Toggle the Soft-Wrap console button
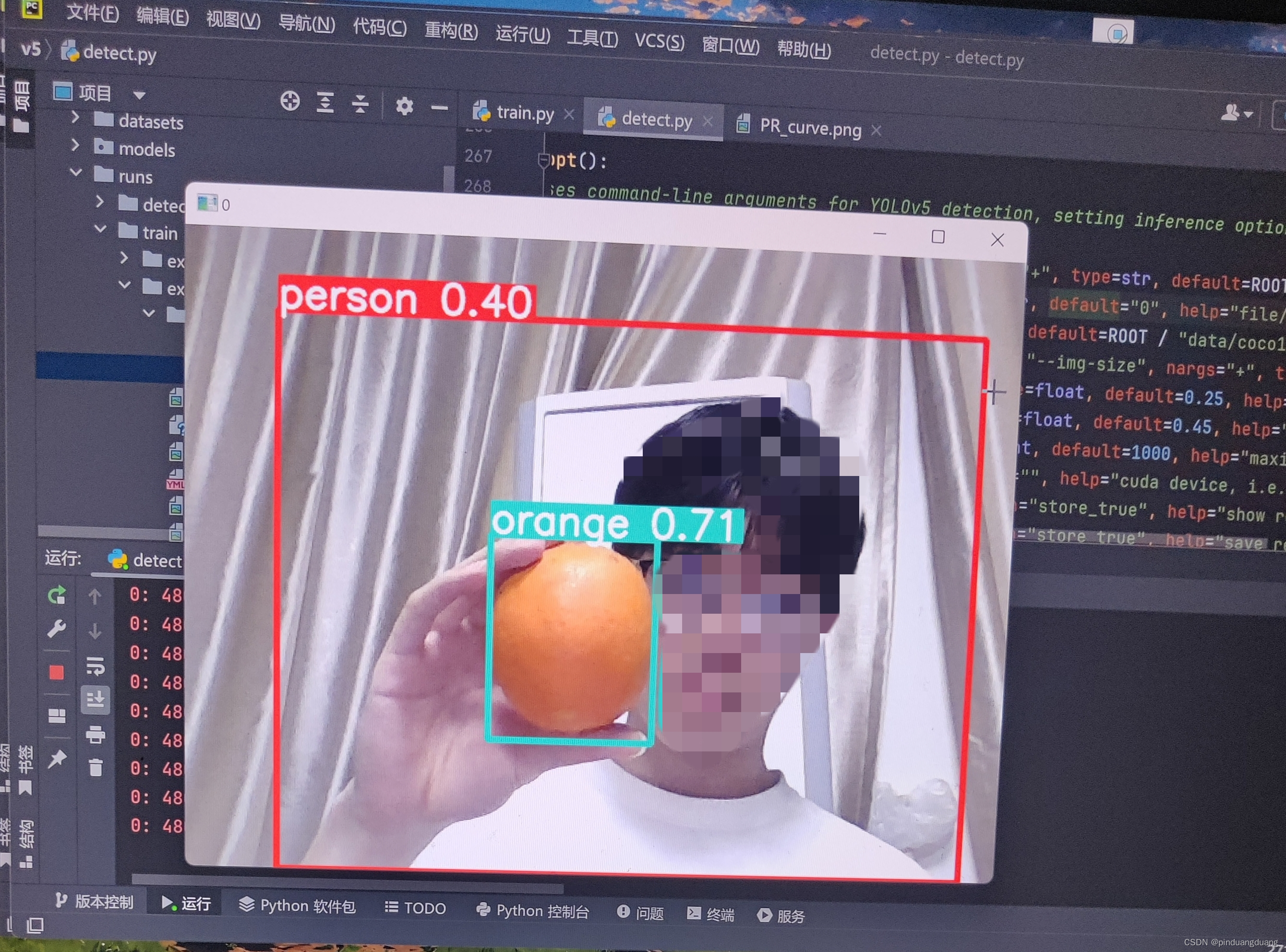Image resolution: width=1286 pixels, height=952 pixels. point(96,666)
